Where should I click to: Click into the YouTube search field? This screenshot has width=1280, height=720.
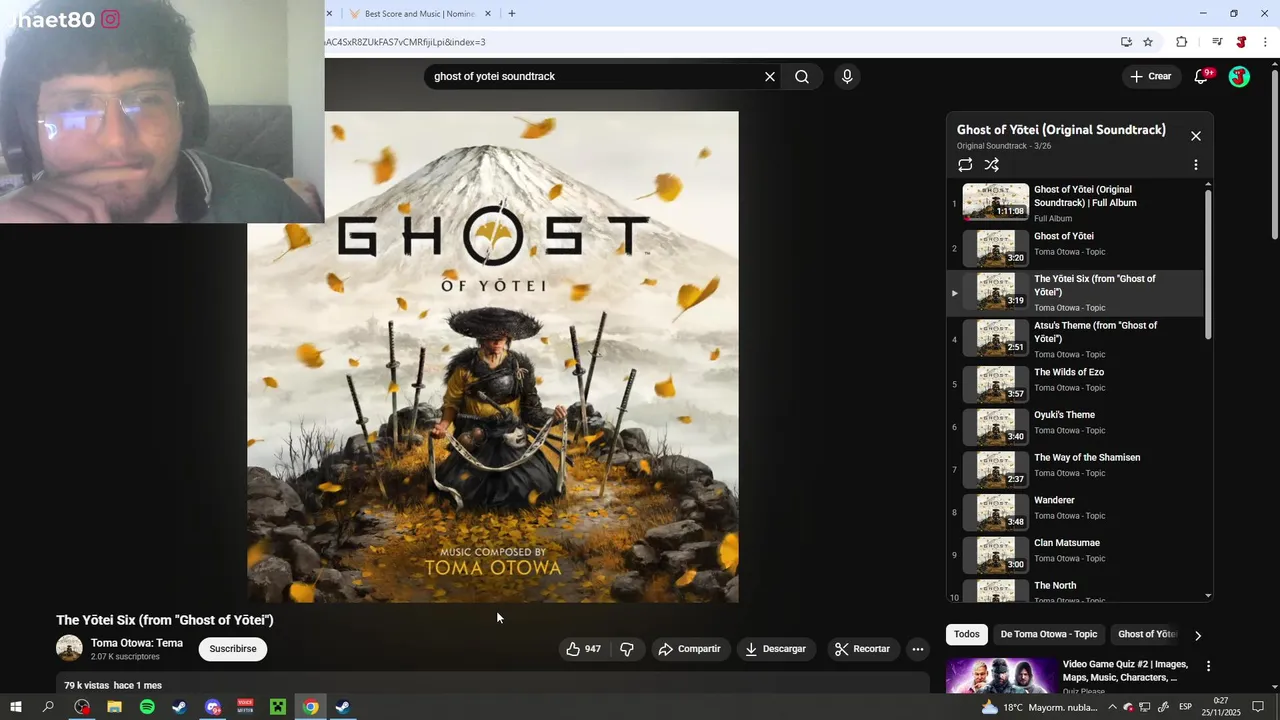pos(595,77)
